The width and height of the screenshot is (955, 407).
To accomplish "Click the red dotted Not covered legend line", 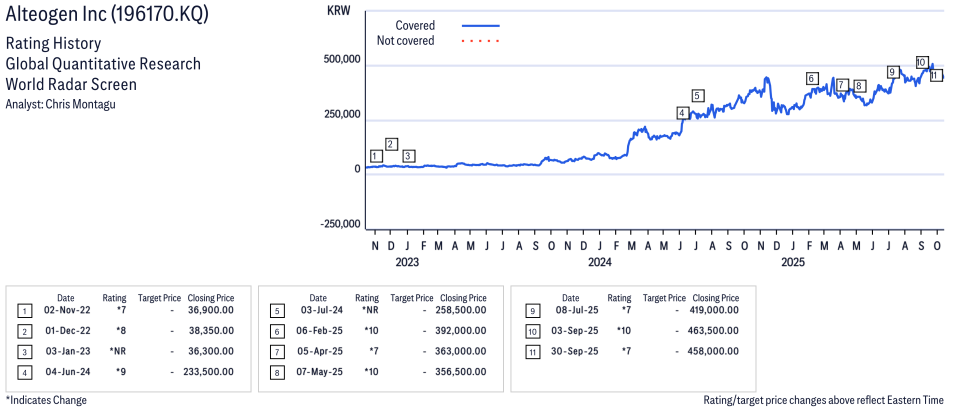I will [480, 41].
